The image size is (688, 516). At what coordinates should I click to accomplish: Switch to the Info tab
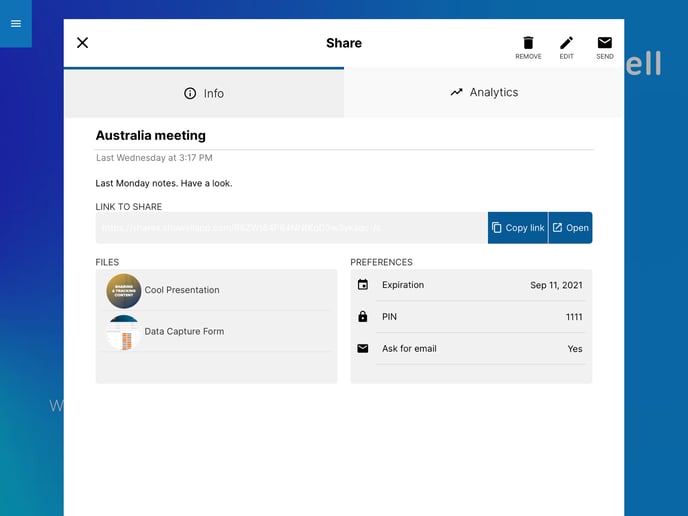point(204,93)
